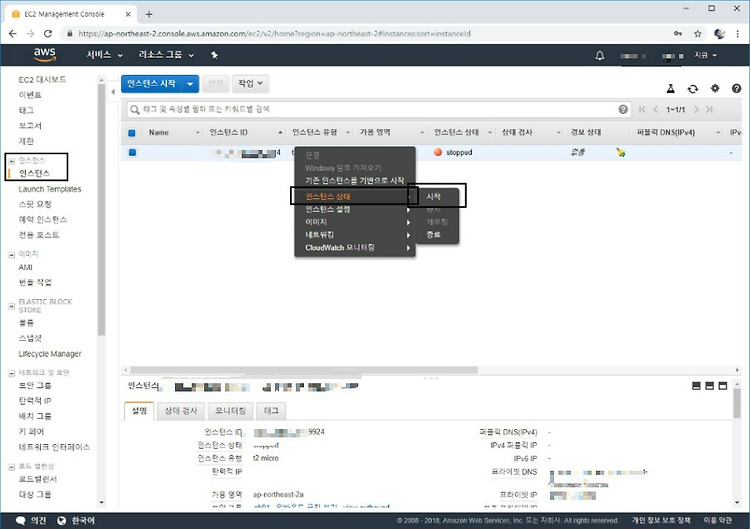
Task: Open the launch instance split arrow
Action: point(190,84)
